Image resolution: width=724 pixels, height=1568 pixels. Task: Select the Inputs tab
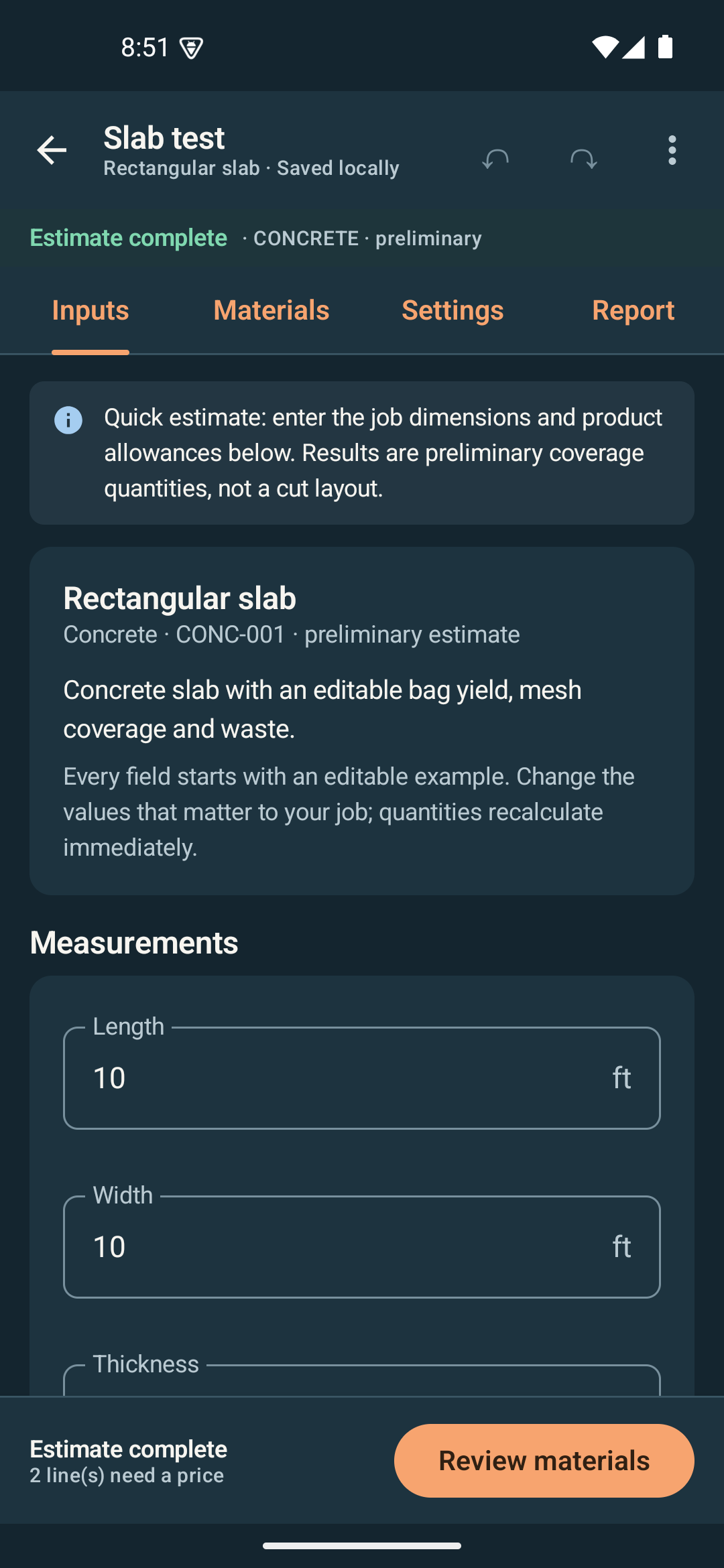coord(90,310)
